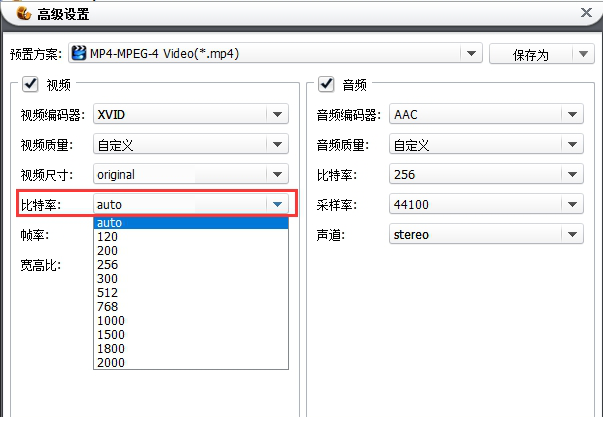Collapse the video bitrate auto dropdown arrow
The image size is (603, 433).
coord(277,205)
